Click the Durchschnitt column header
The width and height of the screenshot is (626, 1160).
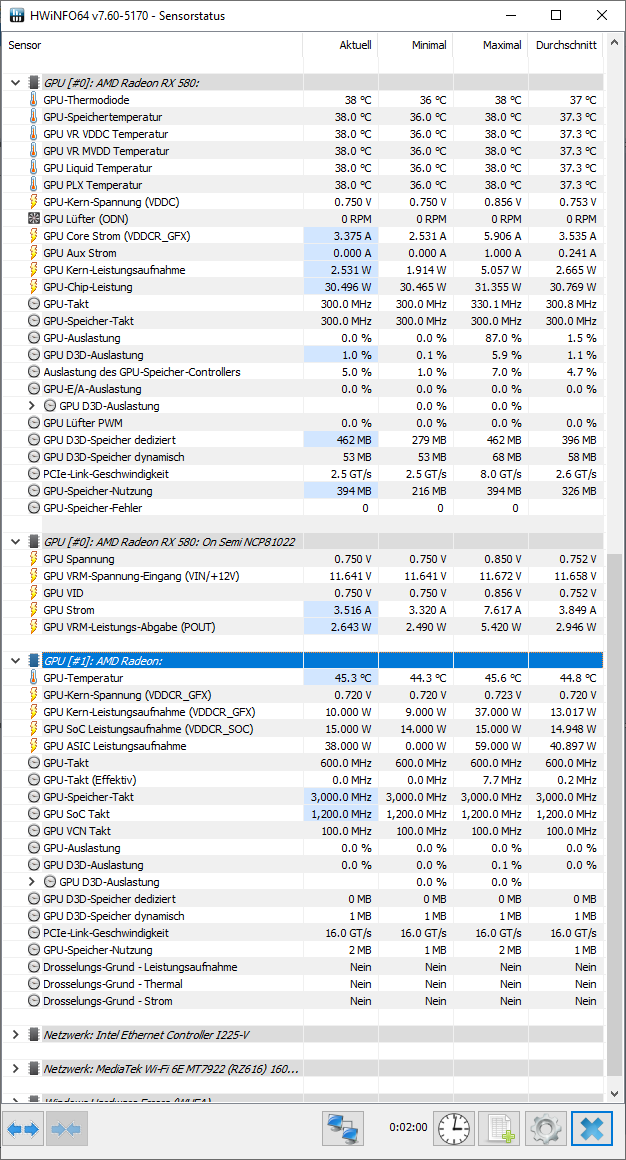(x=565, y=45)
